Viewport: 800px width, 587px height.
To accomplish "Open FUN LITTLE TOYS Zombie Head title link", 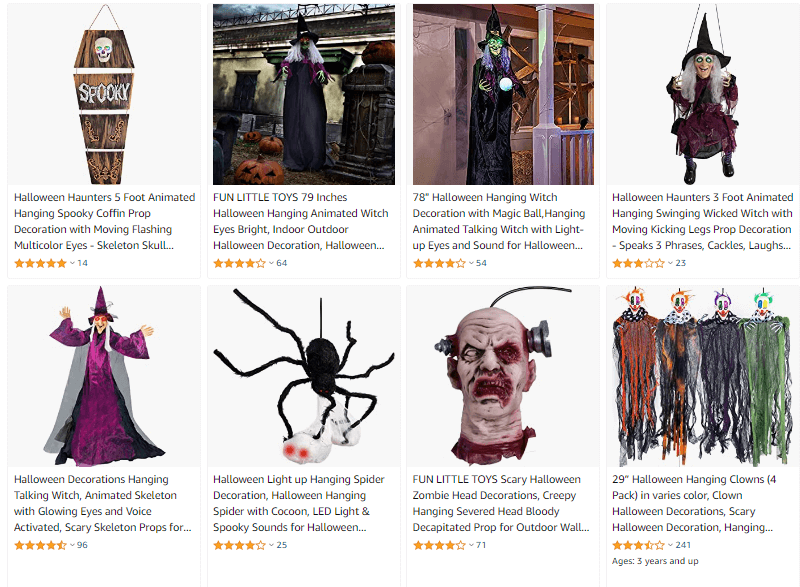I will pos(501,503).
